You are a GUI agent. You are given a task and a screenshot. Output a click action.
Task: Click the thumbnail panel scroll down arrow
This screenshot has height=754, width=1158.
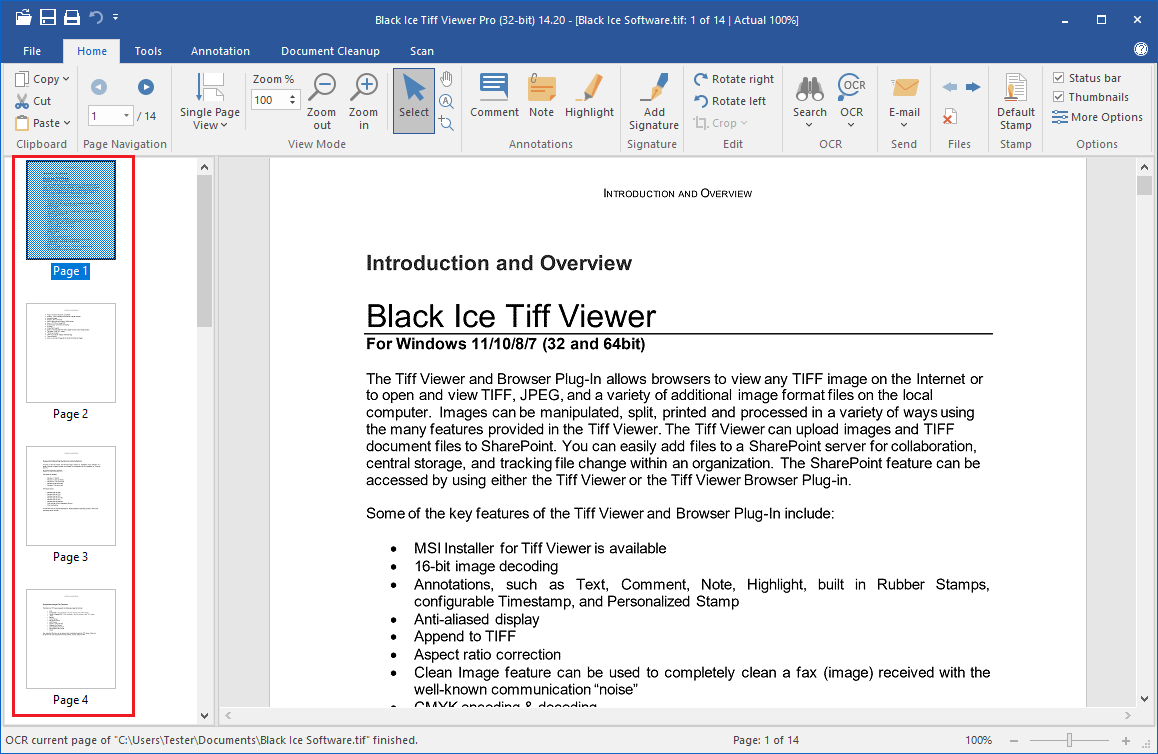pyautogui.click(x=205, y=715)
